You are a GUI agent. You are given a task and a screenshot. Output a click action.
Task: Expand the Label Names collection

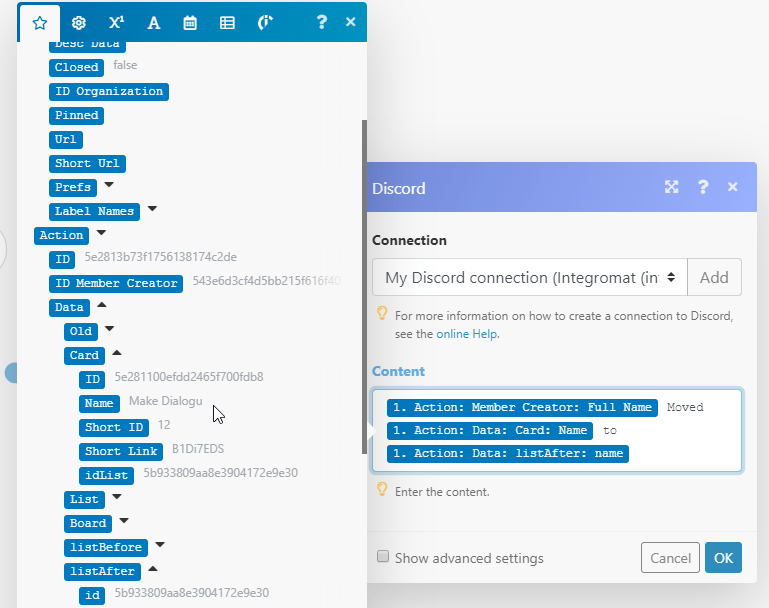152,209
